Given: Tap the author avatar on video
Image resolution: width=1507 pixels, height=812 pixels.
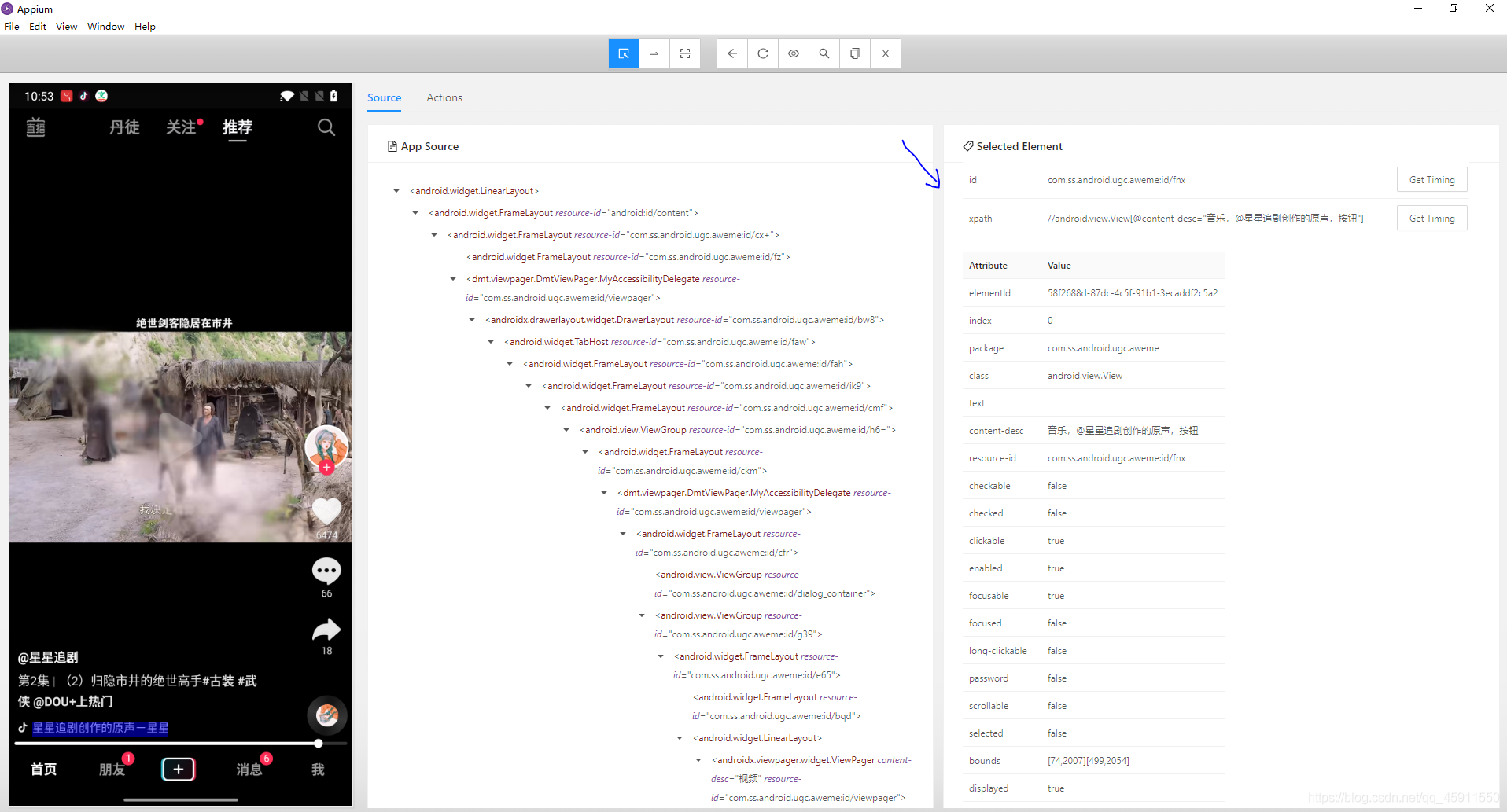Looking at the screenshot, I should pyautogui.click(x=326, y=446).
